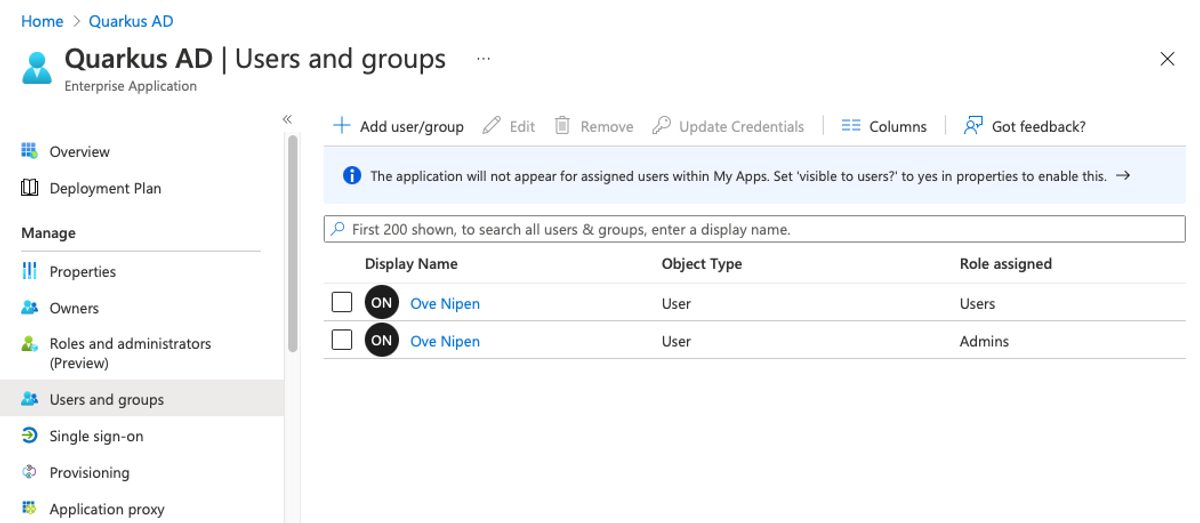Sort by Object Type column header
The width and height of the screenshot is (1200, 523).
click(702, 264)
